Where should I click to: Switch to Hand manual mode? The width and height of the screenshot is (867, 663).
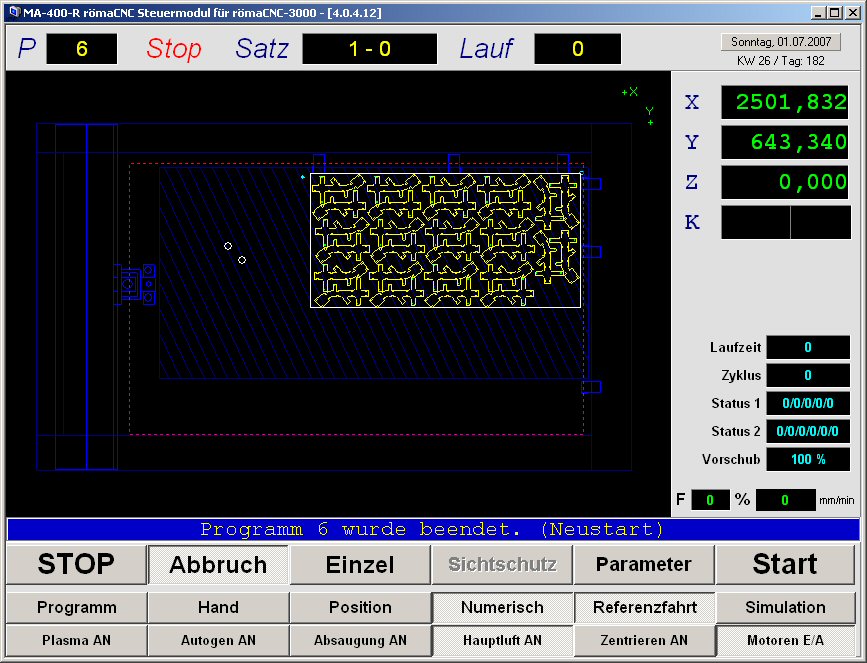218,607
